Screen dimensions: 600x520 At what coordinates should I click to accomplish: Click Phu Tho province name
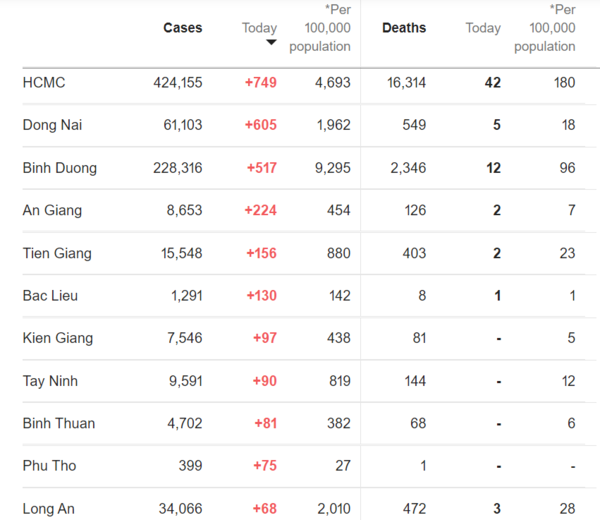point(49,466)
